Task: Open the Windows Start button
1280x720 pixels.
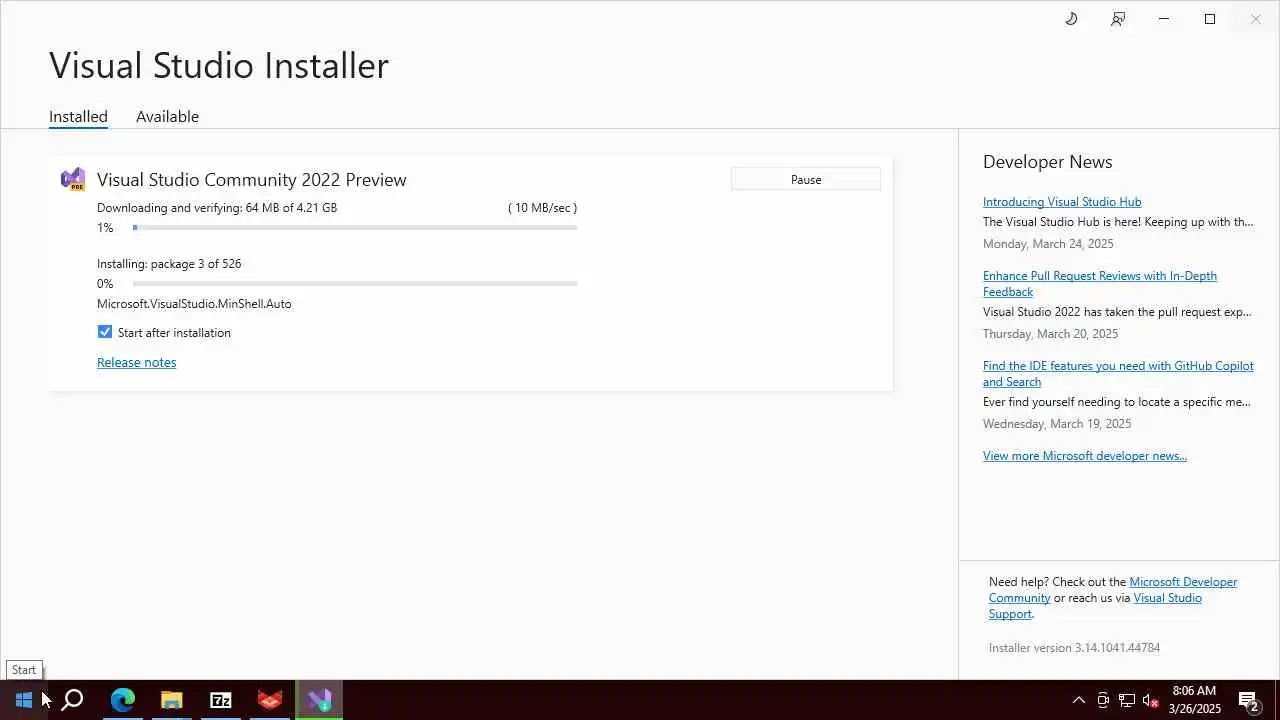Action: pyautogui.click(x=24, y=700)
